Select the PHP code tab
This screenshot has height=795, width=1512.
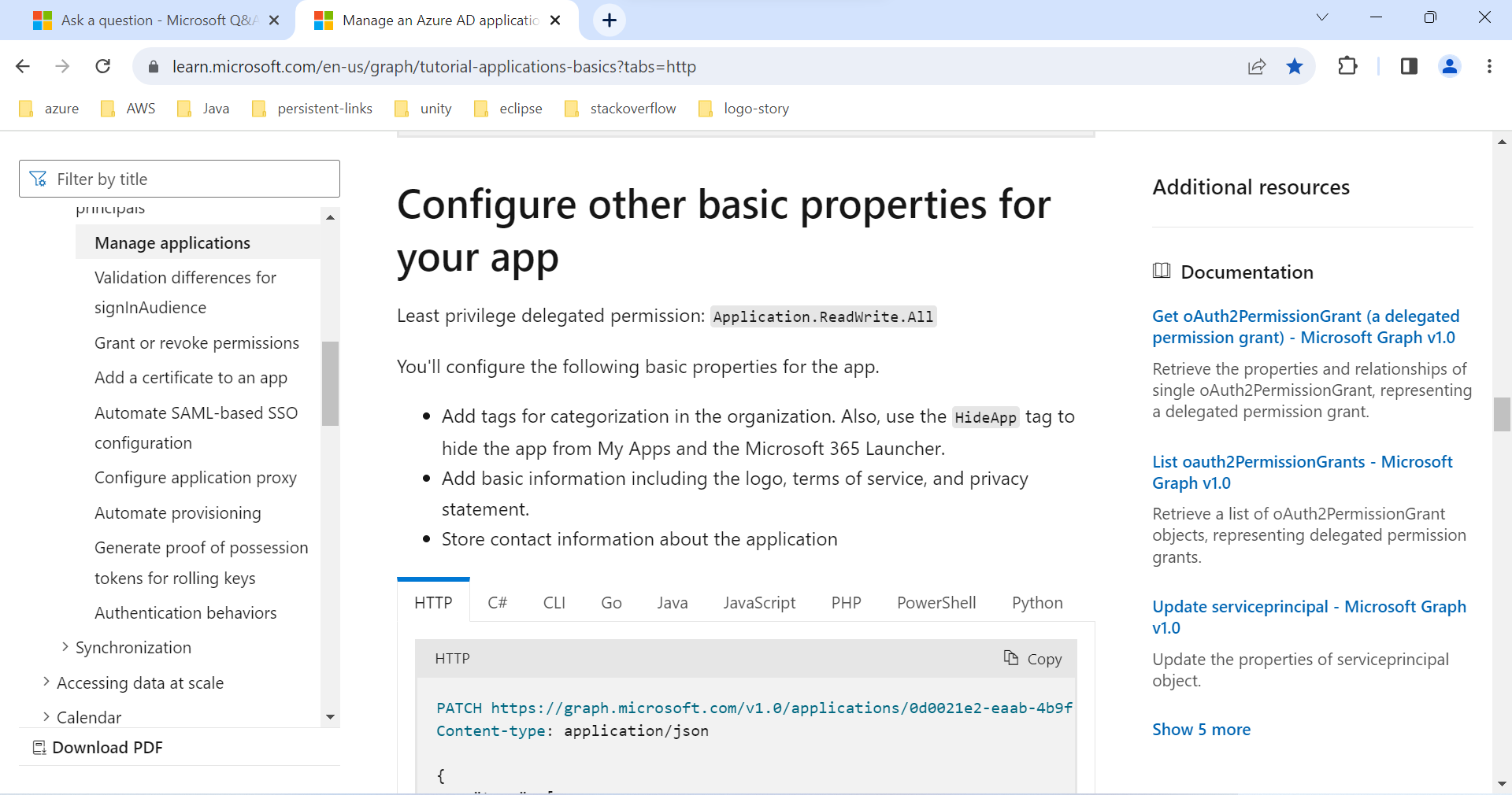[x=846, y=603]
